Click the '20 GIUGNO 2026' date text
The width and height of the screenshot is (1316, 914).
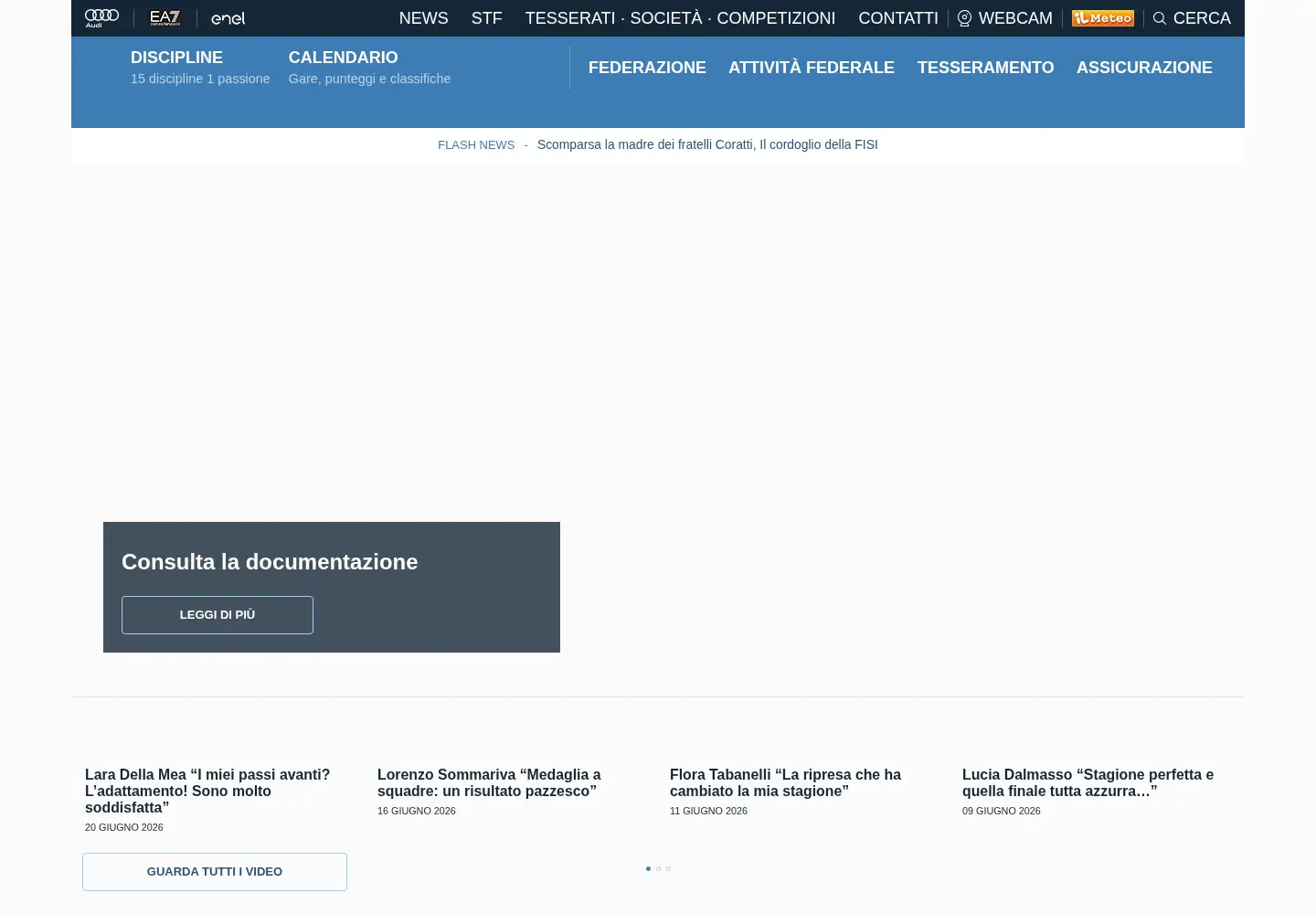click(x=124, y=827)
